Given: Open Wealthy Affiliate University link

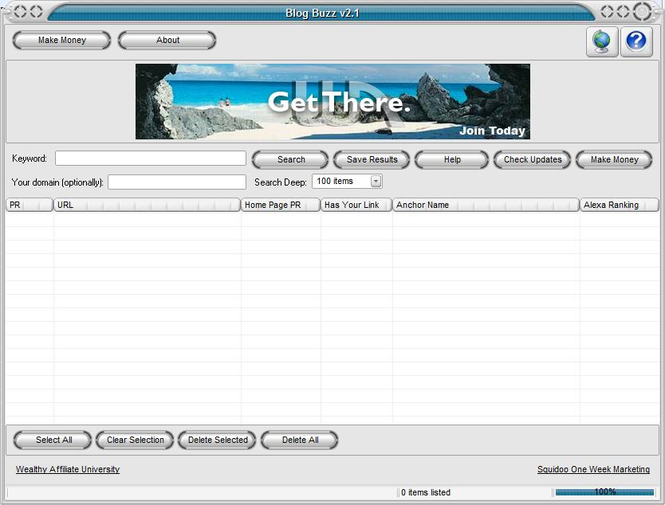Looking at the screenshot, I should click(x=67, y=469).
